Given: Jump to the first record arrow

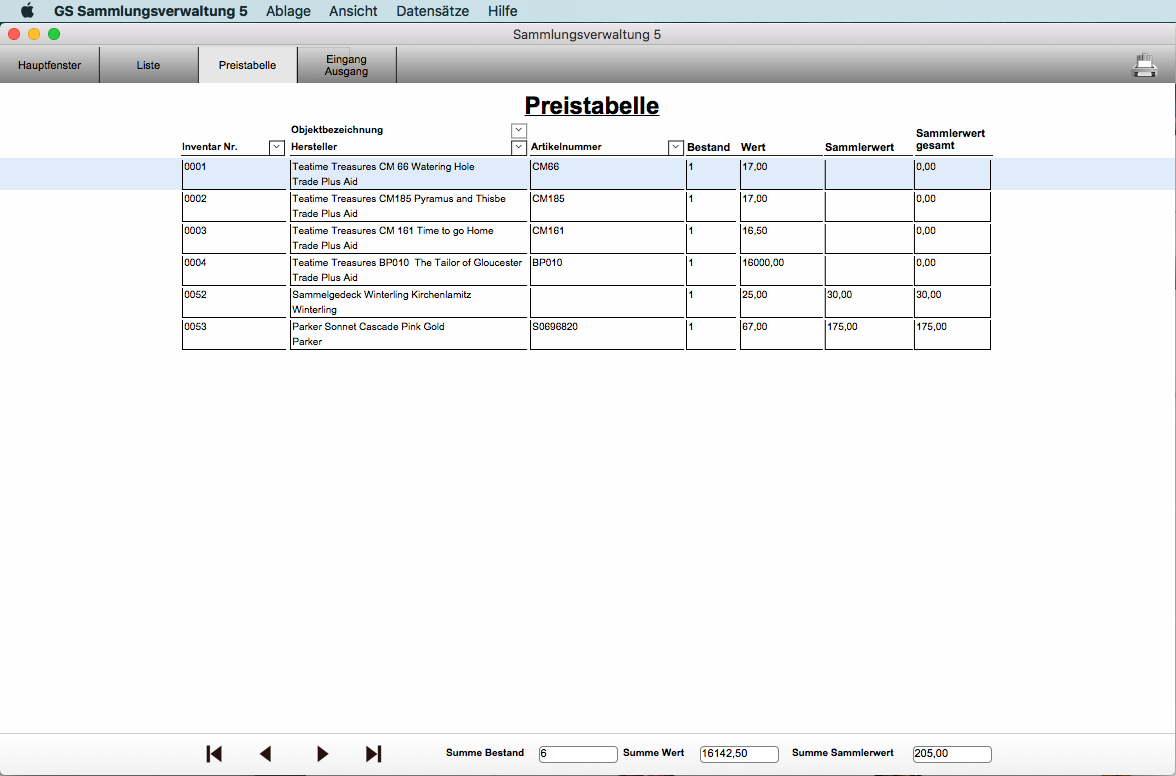Looking at the screenshot, I should pos(214,754).
